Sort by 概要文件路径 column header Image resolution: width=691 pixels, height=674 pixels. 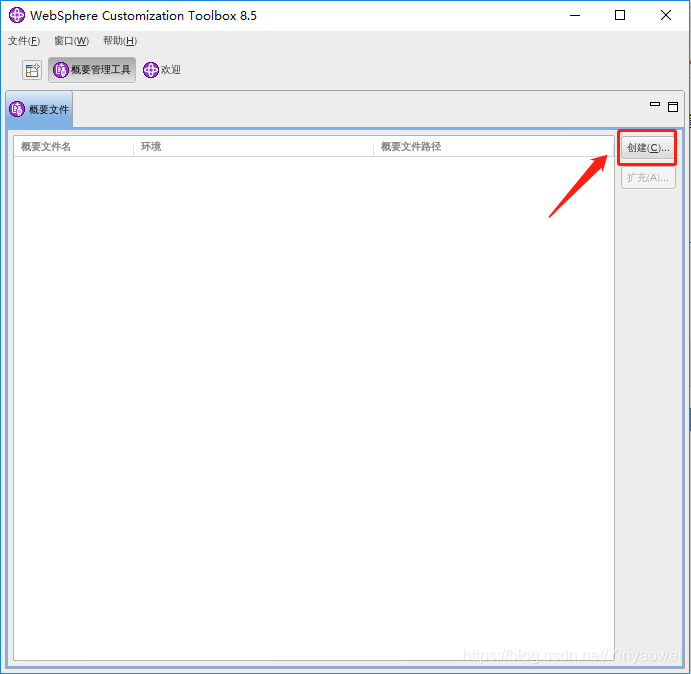click(494, 146)
